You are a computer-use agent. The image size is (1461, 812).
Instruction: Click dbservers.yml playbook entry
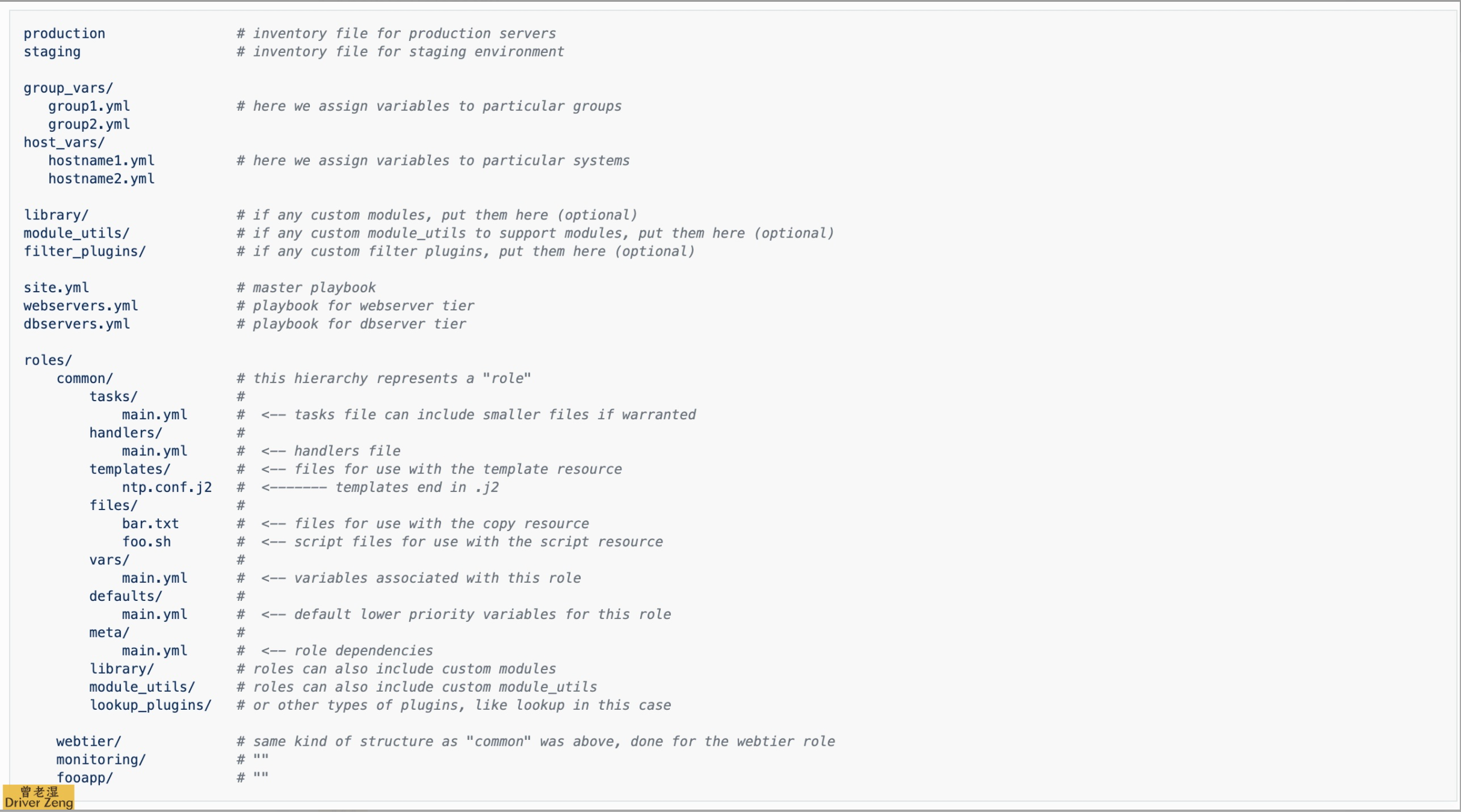[x=76, y=324]
